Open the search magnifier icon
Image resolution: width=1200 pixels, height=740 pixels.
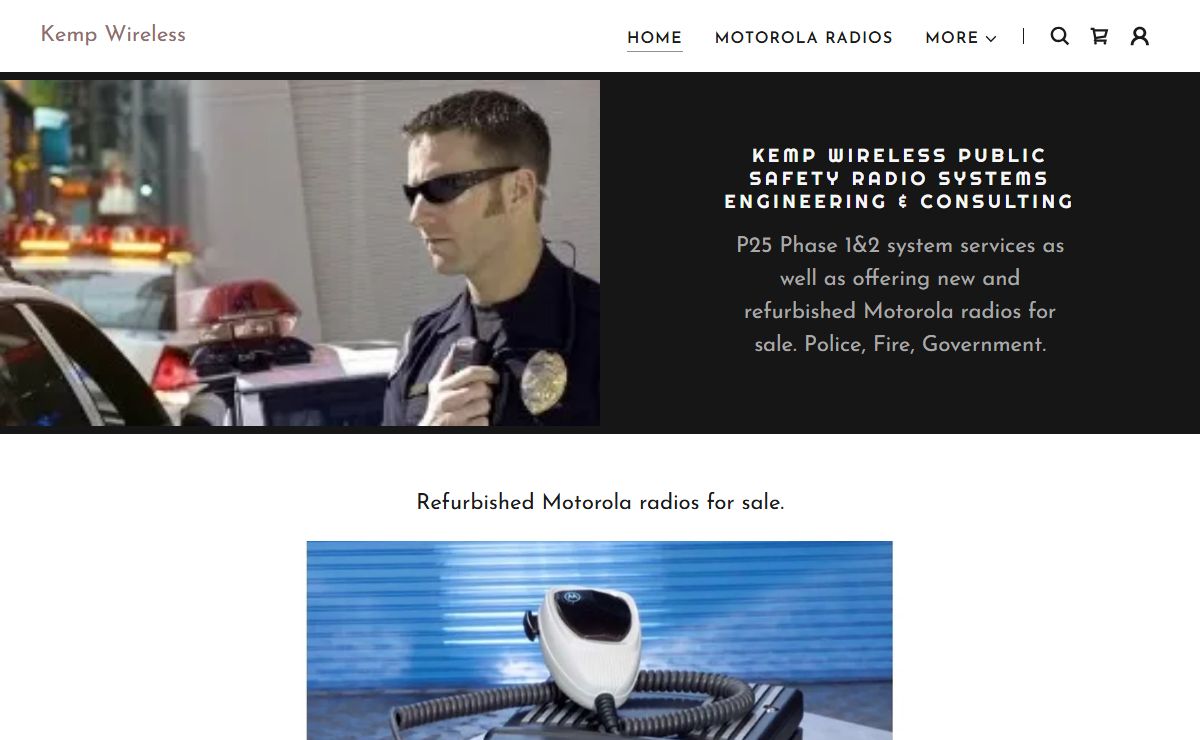(1060, 37)
